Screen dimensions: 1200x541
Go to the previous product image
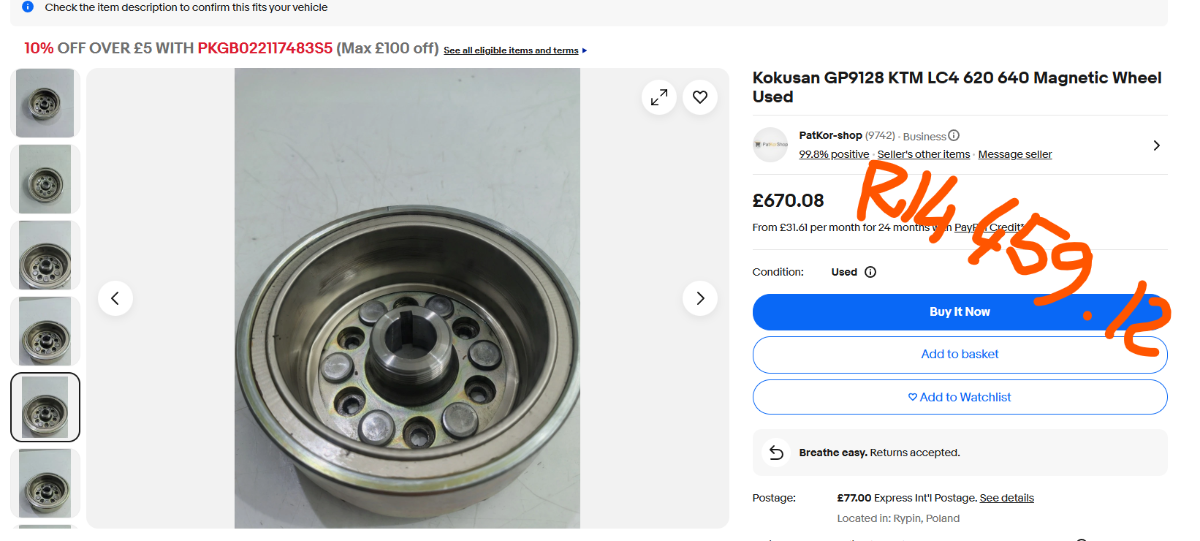click(115, 298)
